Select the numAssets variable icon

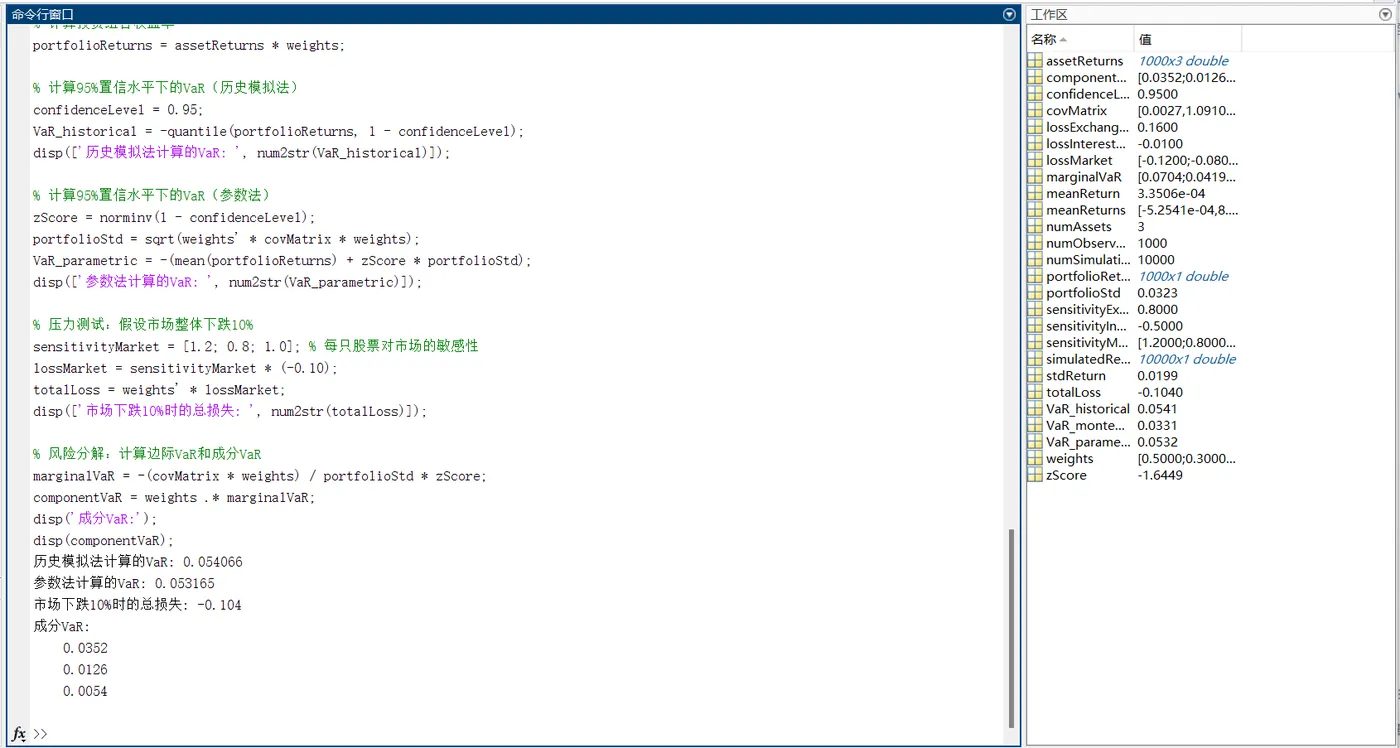click(1036, 227)
